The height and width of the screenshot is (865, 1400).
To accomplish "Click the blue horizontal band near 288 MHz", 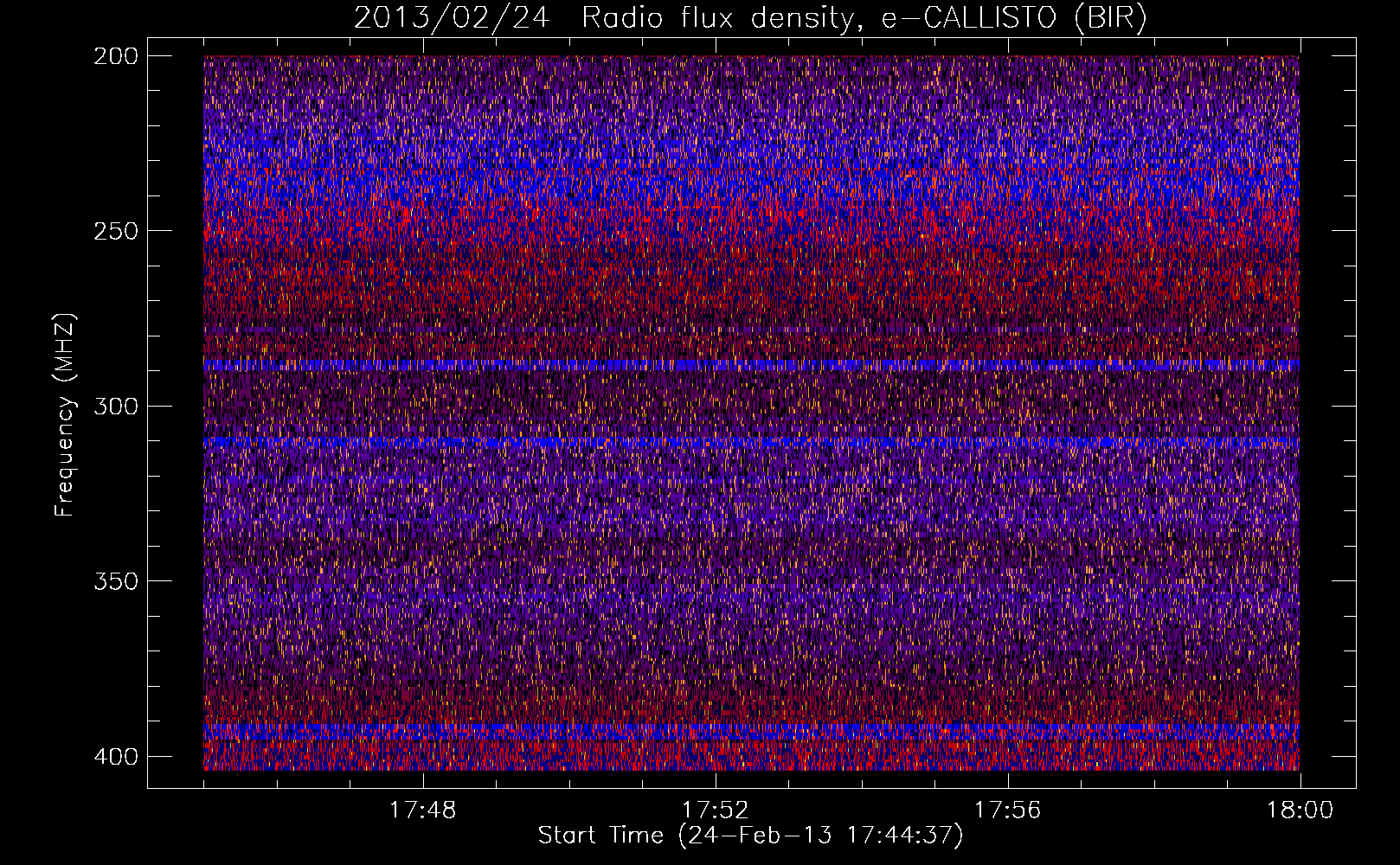I will tap(751, 365).
